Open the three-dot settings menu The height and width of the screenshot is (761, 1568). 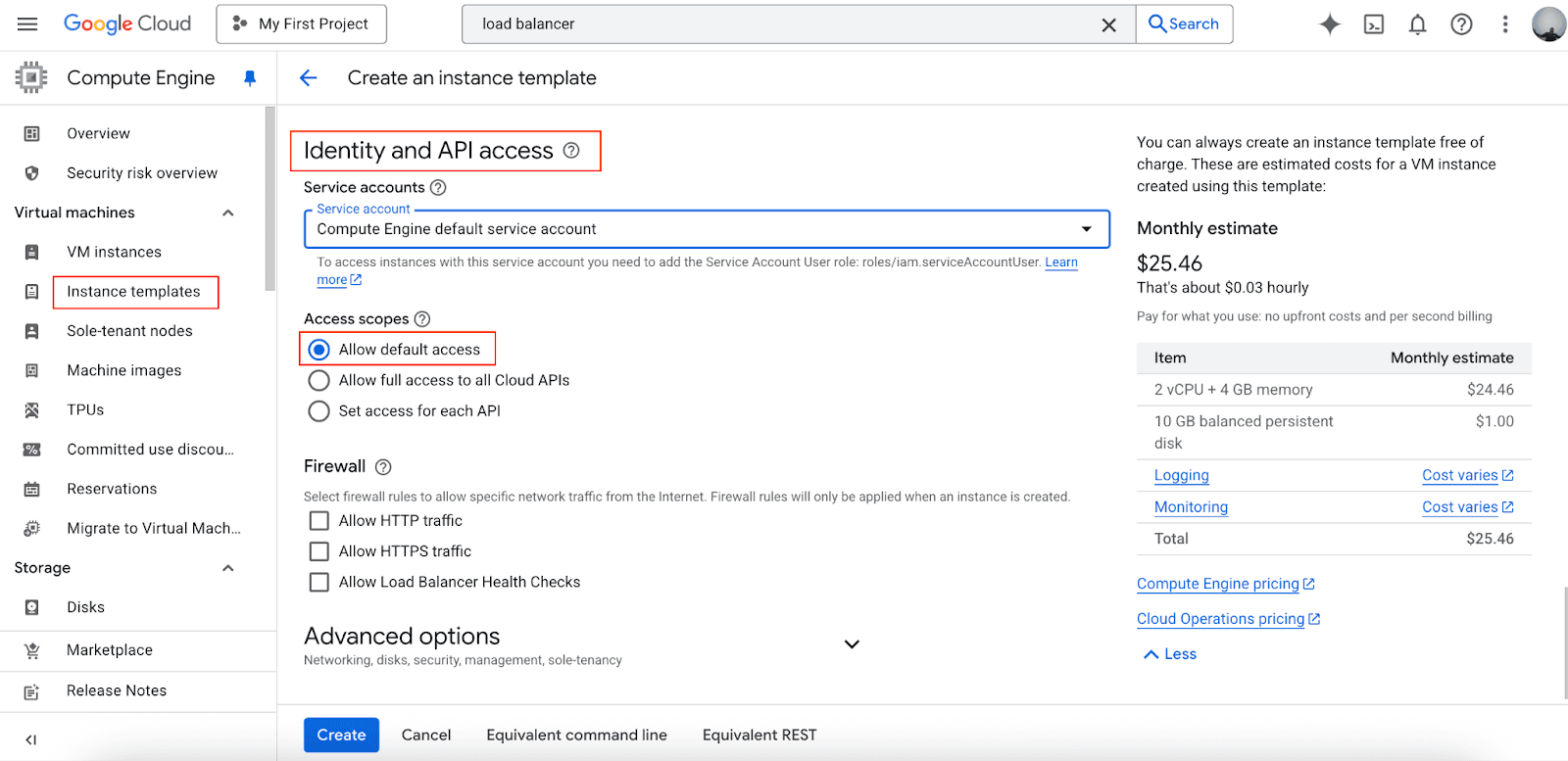pos(1505,24)
